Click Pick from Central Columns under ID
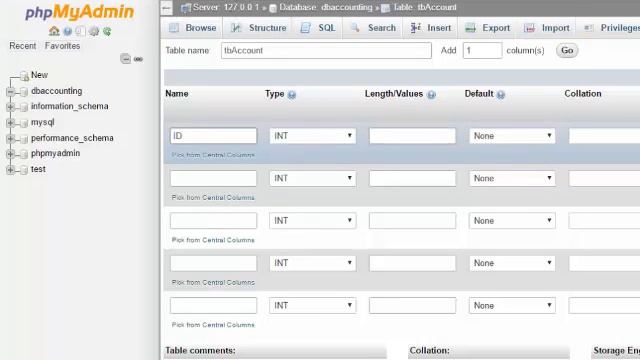This screenshot has width=640, height=360. (213, 155)
